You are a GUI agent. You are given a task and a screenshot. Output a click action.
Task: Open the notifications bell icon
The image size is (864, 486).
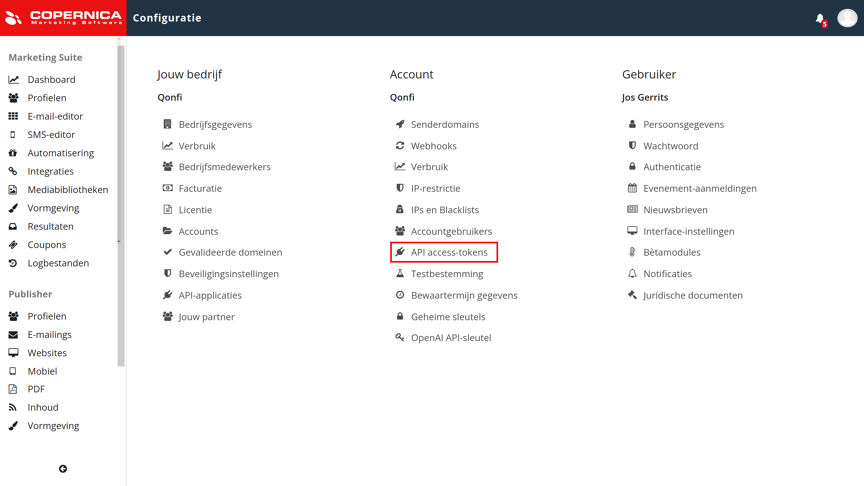[x=820, y=19]
